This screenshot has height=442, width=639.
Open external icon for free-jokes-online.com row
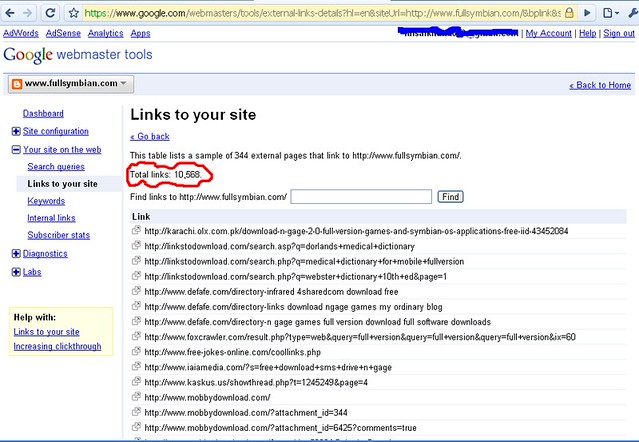coord(136,351)
